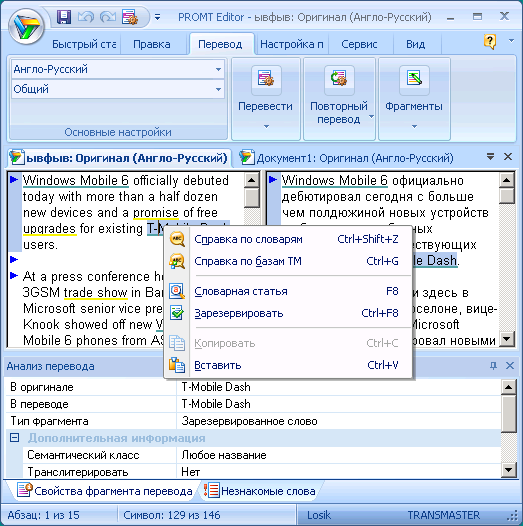Pin the Анализ перевода panel
Image resolution: width=523 pixels, height=526 pixels.
click(x=493, y=366)
